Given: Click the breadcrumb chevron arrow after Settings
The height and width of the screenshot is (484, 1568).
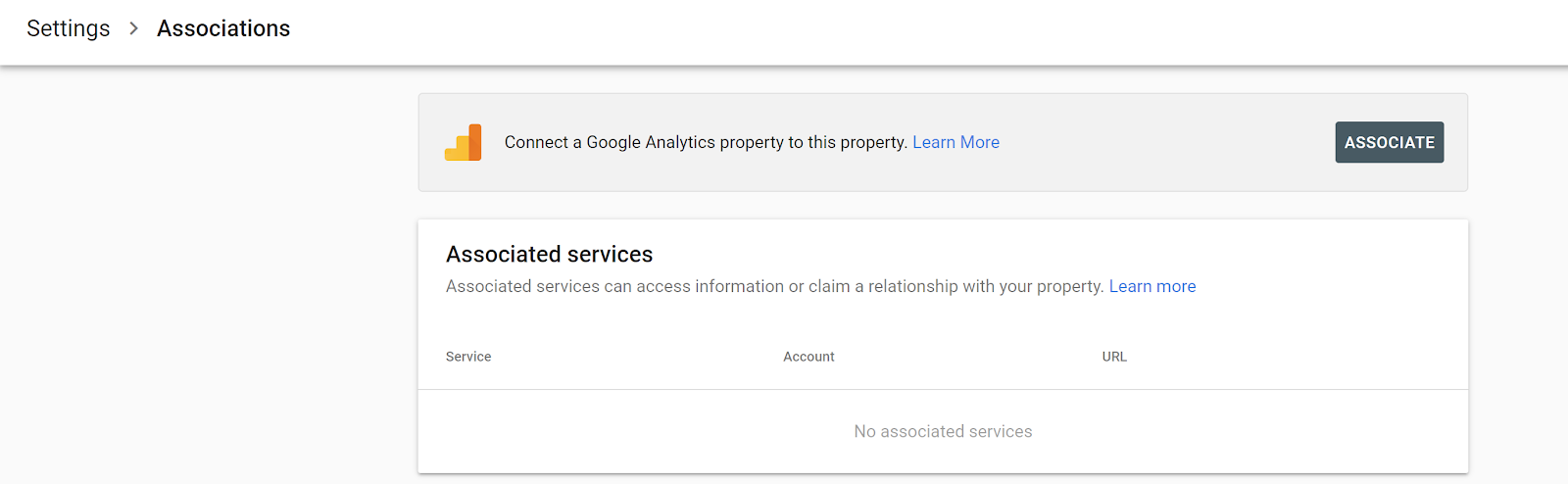Looking at the screenshot, I should [133, 29].
